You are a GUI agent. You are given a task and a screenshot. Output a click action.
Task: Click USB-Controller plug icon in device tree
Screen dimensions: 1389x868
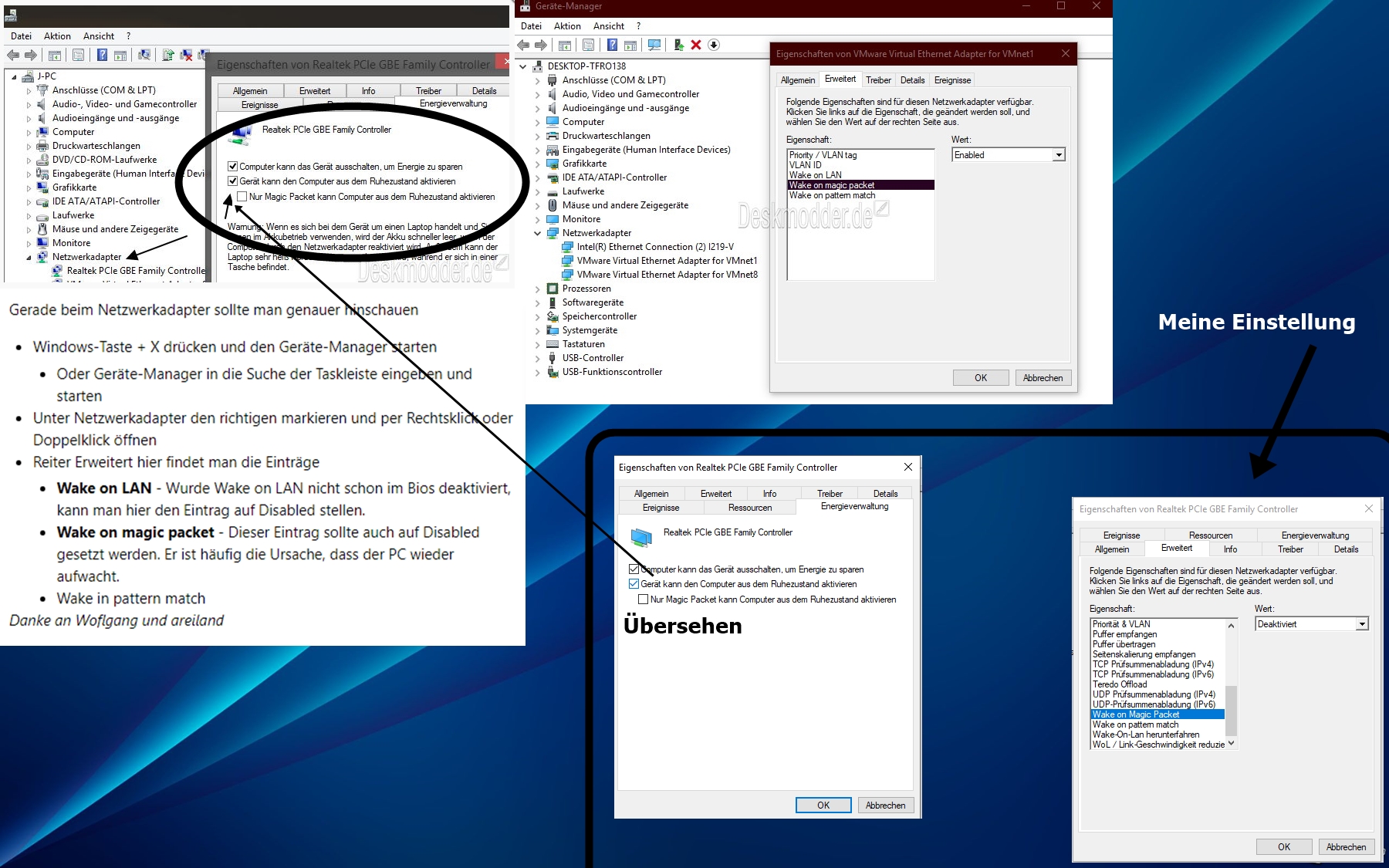(553, 358)
